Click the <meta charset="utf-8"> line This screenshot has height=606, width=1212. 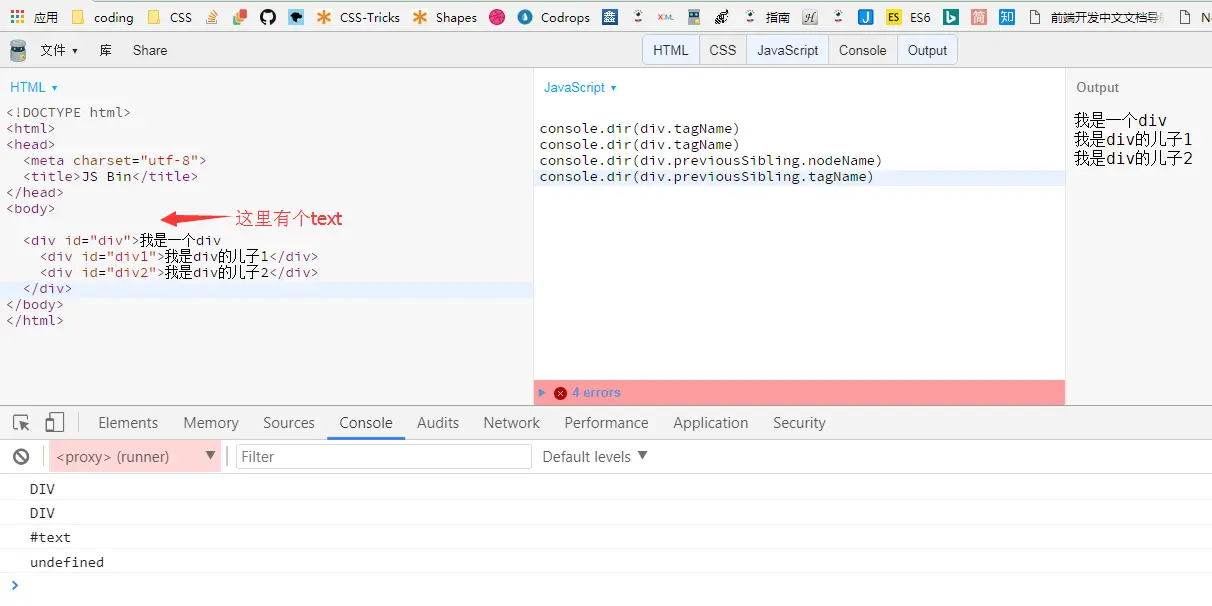click(115, 161)
